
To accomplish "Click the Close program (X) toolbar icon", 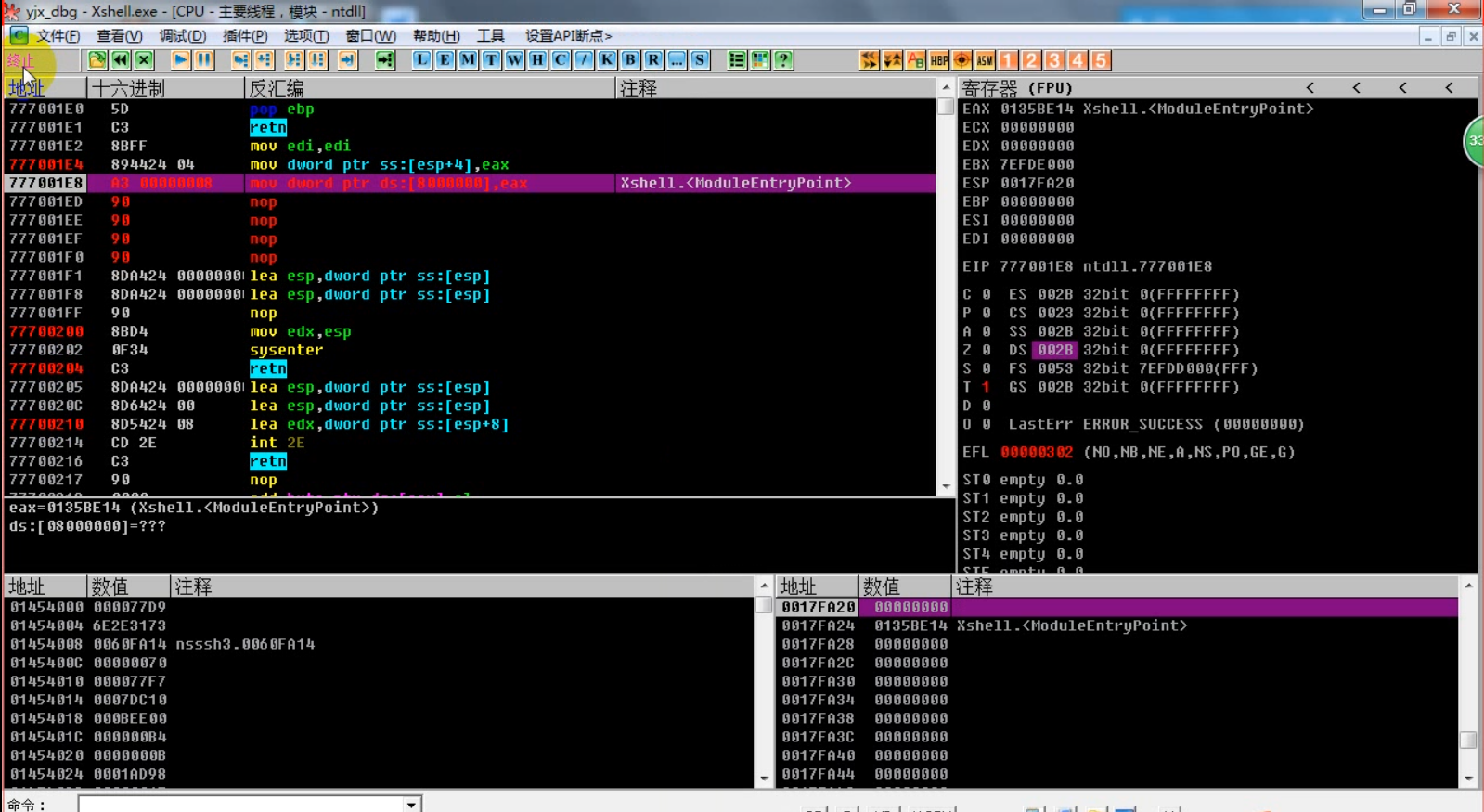I will point(144,60).
